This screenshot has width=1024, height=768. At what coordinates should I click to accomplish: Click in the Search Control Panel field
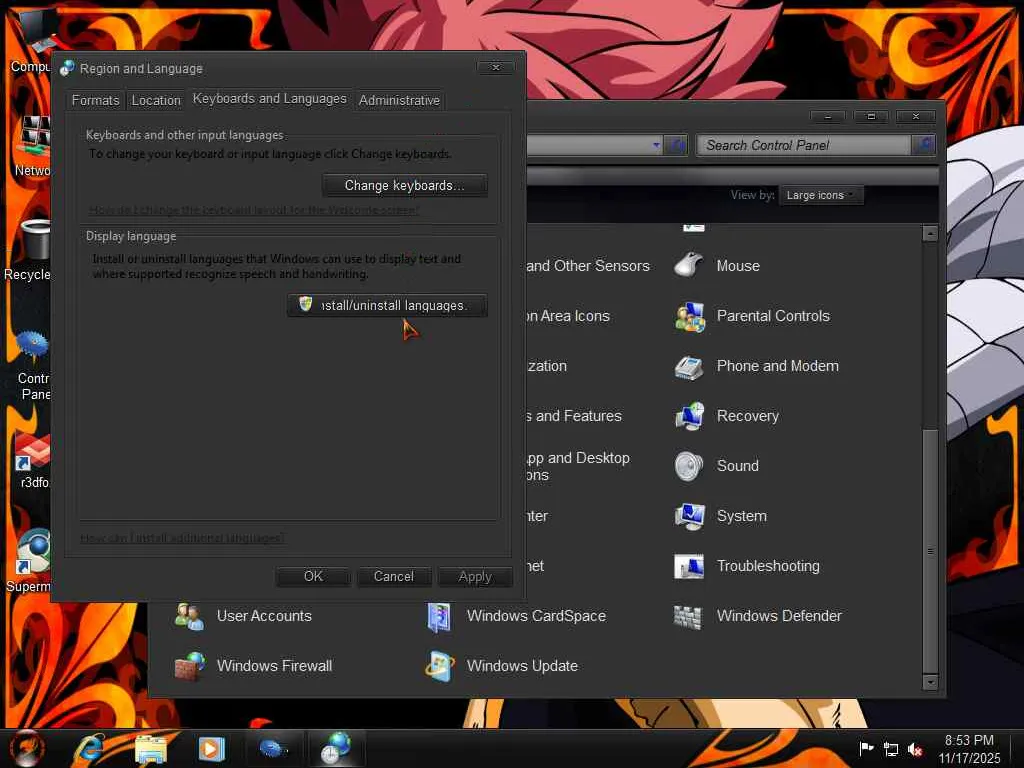pos(804,145)
